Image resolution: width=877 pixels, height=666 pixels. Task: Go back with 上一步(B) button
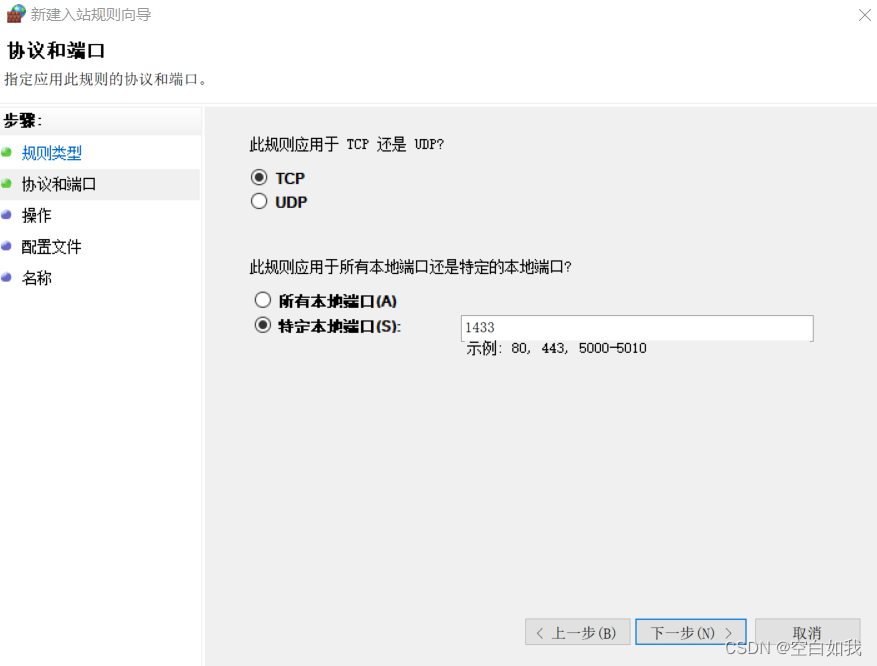click(x=577, y=632)
